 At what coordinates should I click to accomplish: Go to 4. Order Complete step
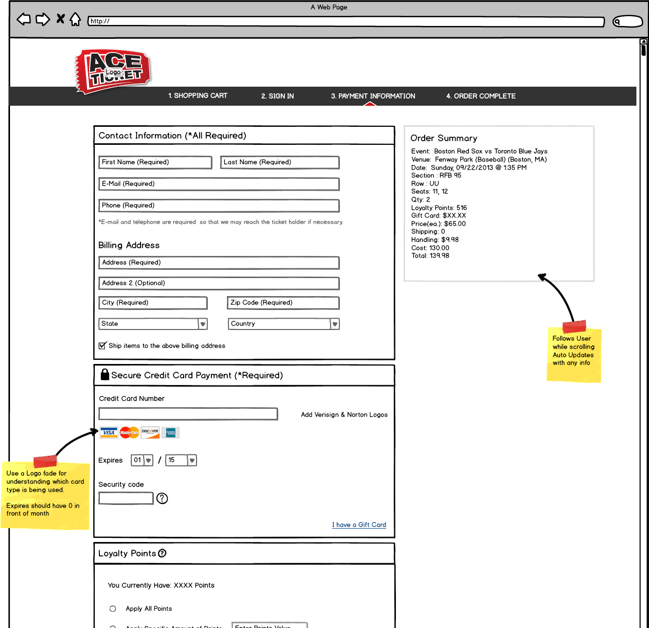point(481,96)
